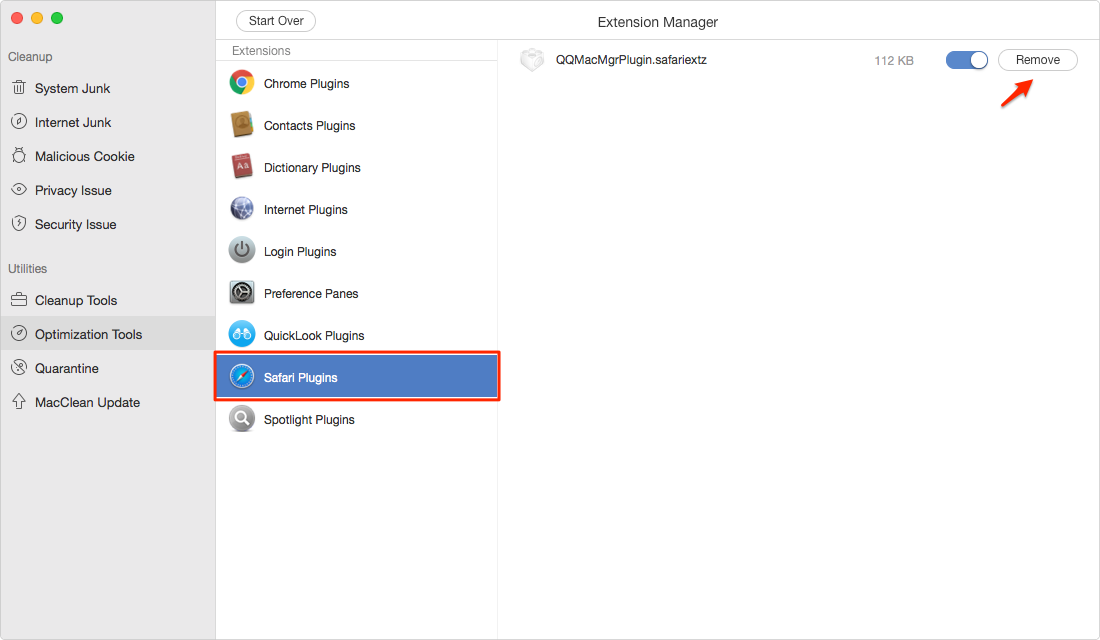Image resolution: width=1100 pixels, height=640 pixels.
Task: Remove the QQMacMgrPlugin Safari extension
Action: [x=1038, y=60]
